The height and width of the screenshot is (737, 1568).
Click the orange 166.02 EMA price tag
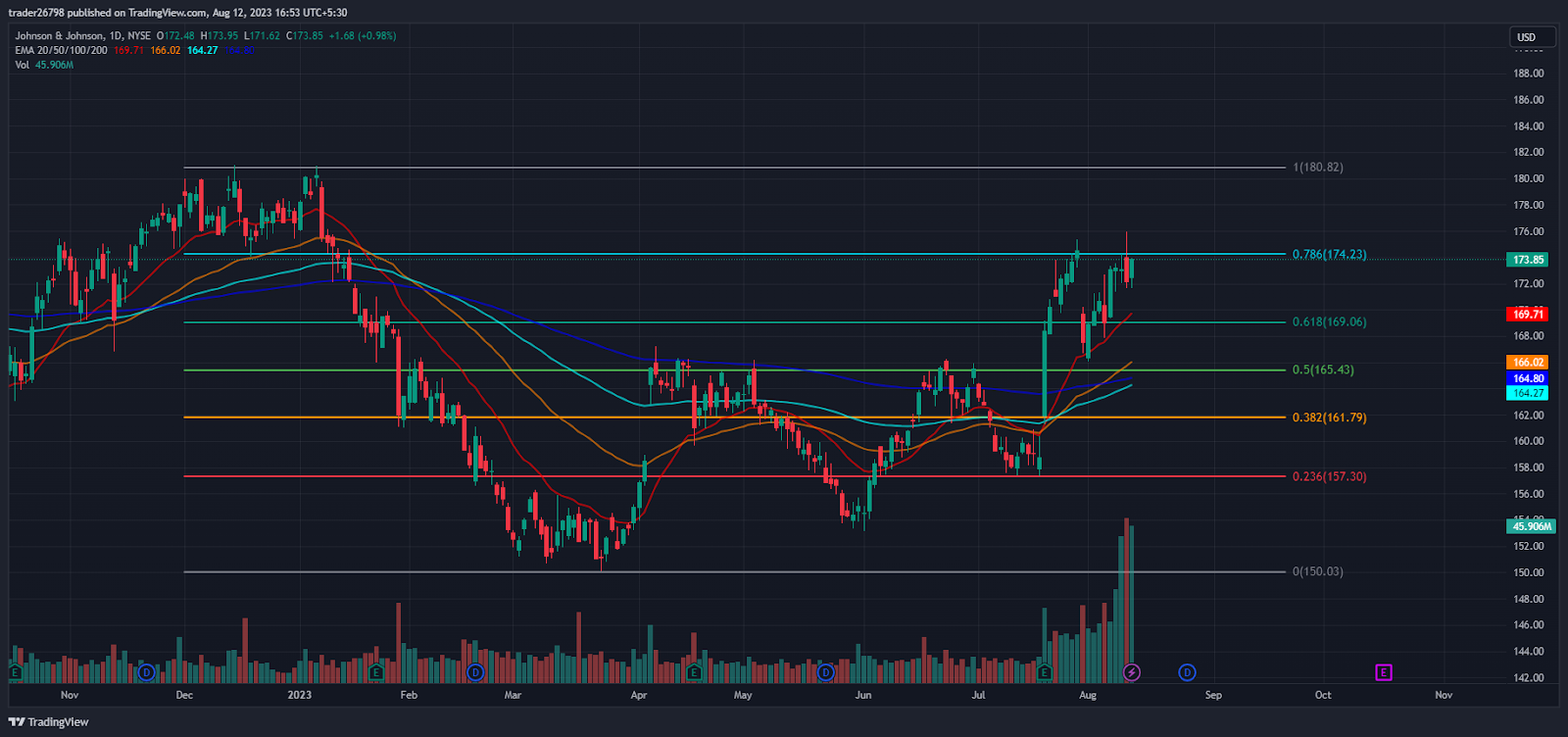(x=1528, y=363)
